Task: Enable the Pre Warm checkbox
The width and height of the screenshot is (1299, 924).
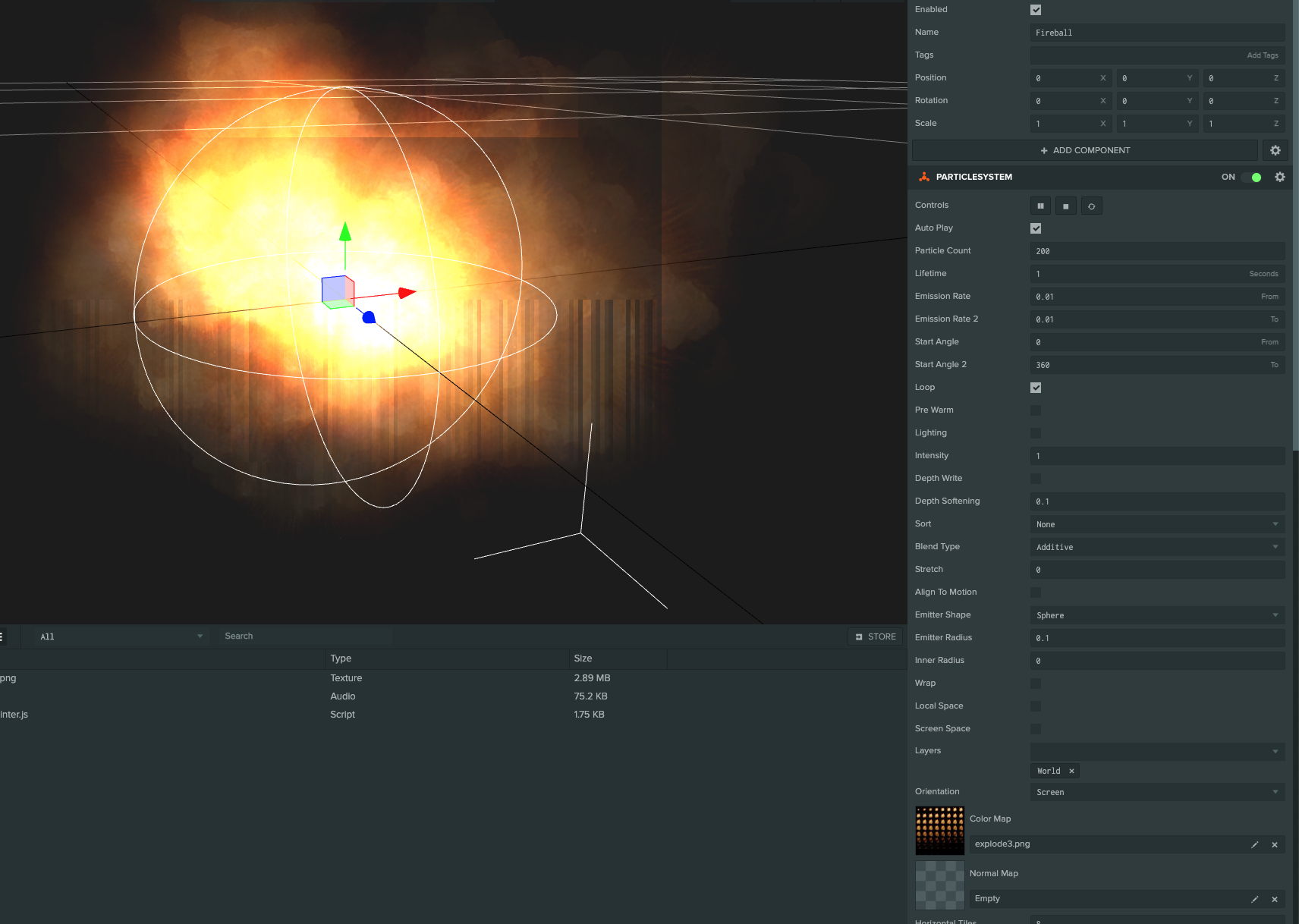Action: tap(1036, 410)
